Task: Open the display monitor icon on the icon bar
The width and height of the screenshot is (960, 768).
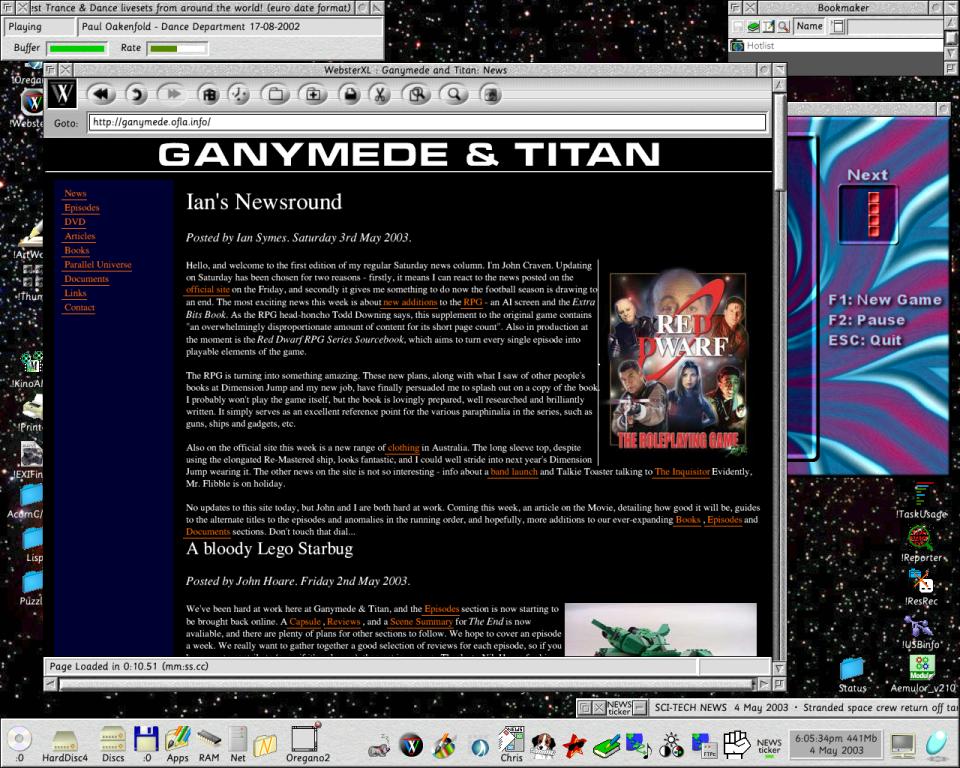Action: pos(902,745)
